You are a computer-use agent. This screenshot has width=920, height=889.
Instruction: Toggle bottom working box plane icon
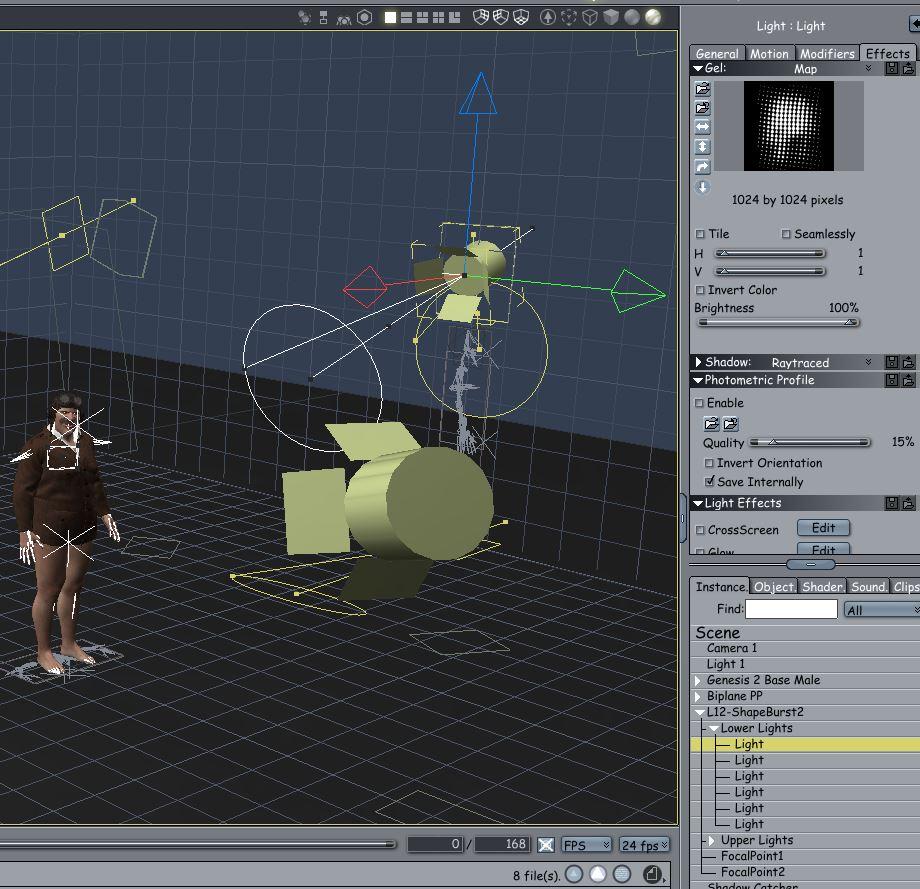521,18
